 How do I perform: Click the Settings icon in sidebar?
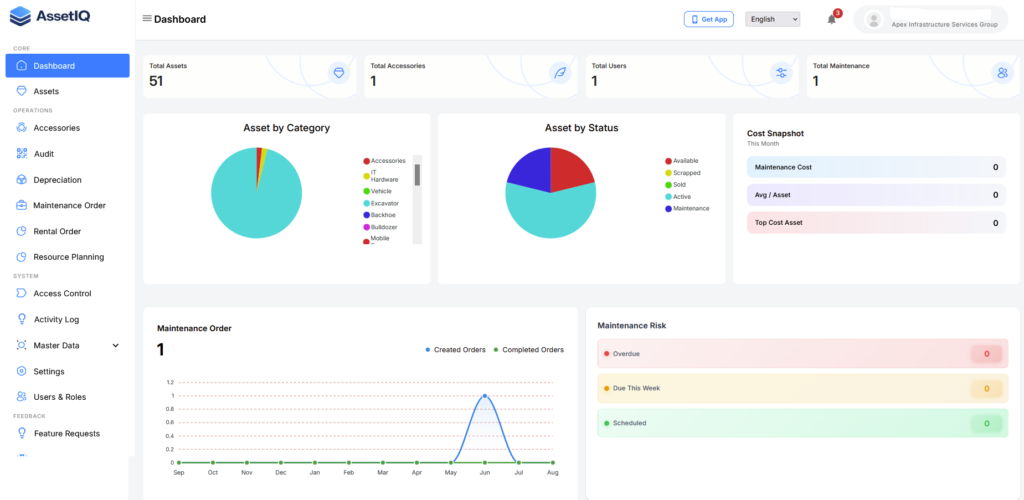click(x=22, y=371)
